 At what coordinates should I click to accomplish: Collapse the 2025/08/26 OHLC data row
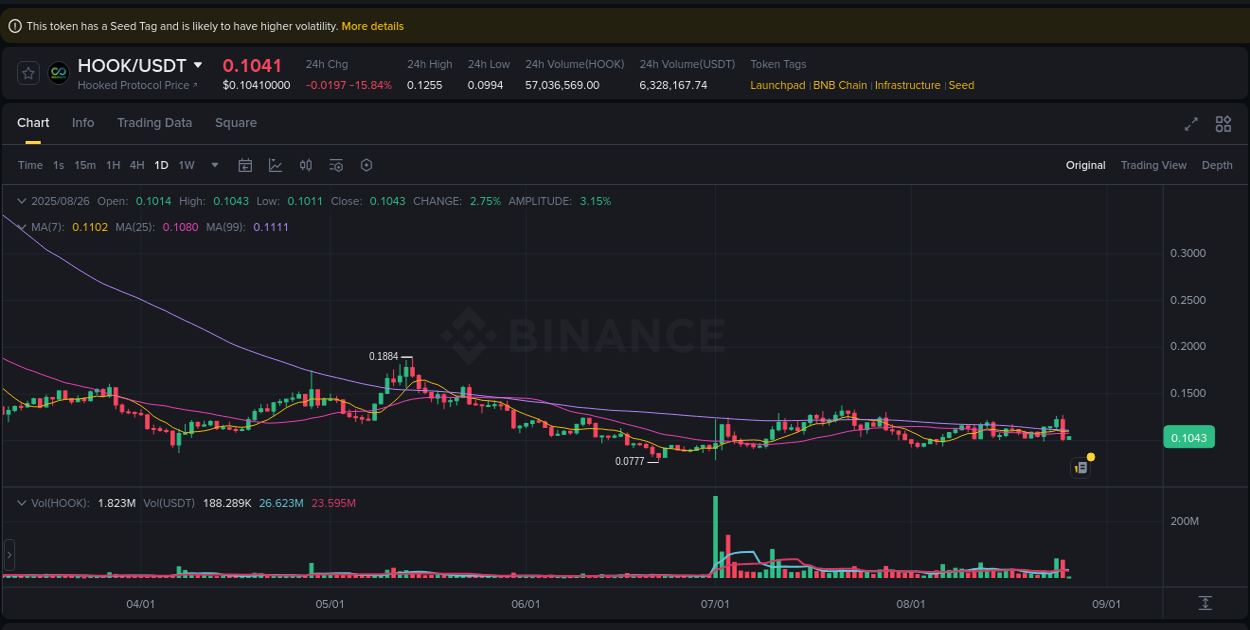tap(21, 201)
